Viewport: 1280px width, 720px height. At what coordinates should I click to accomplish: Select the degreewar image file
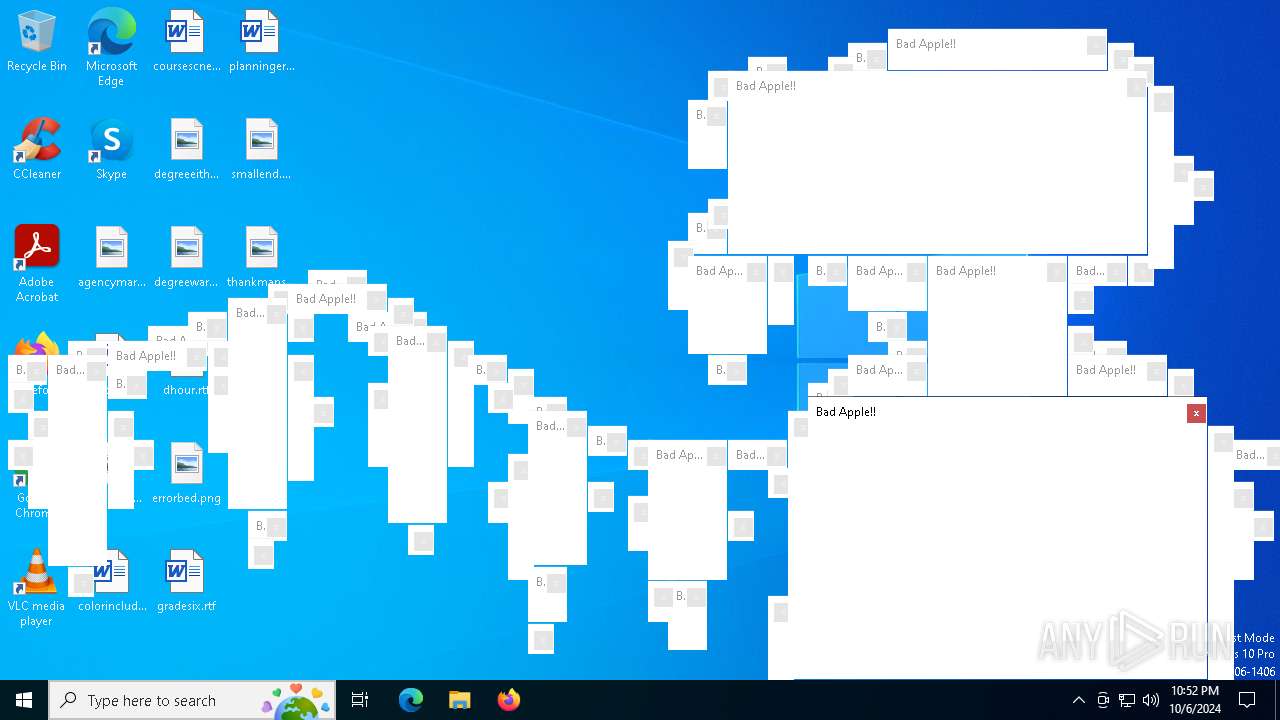pos(186,258)
